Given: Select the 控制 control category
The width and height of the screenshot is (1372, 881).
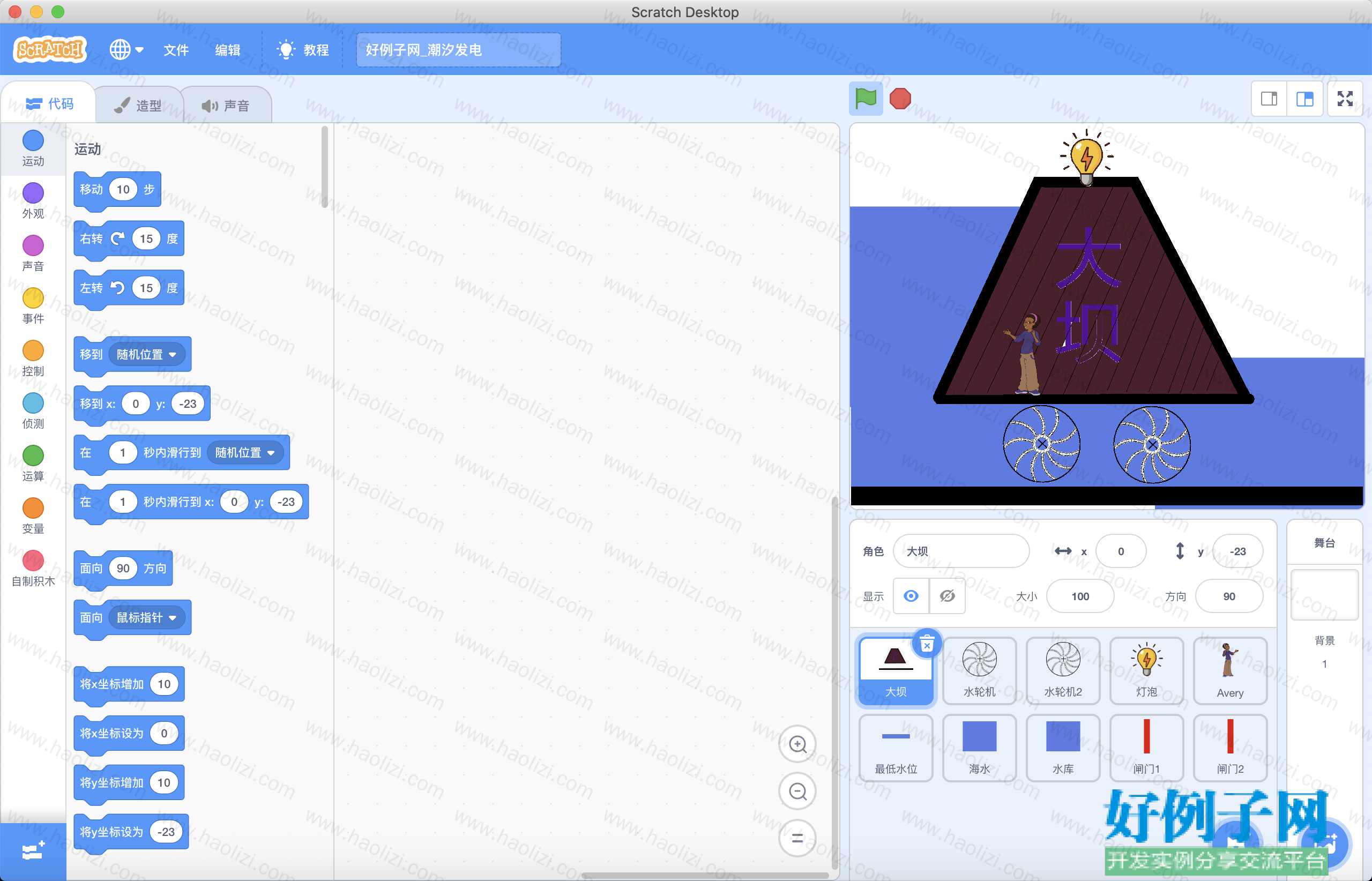Looking at the screenshot, I should pyautogui.click(x=33, y=359).
